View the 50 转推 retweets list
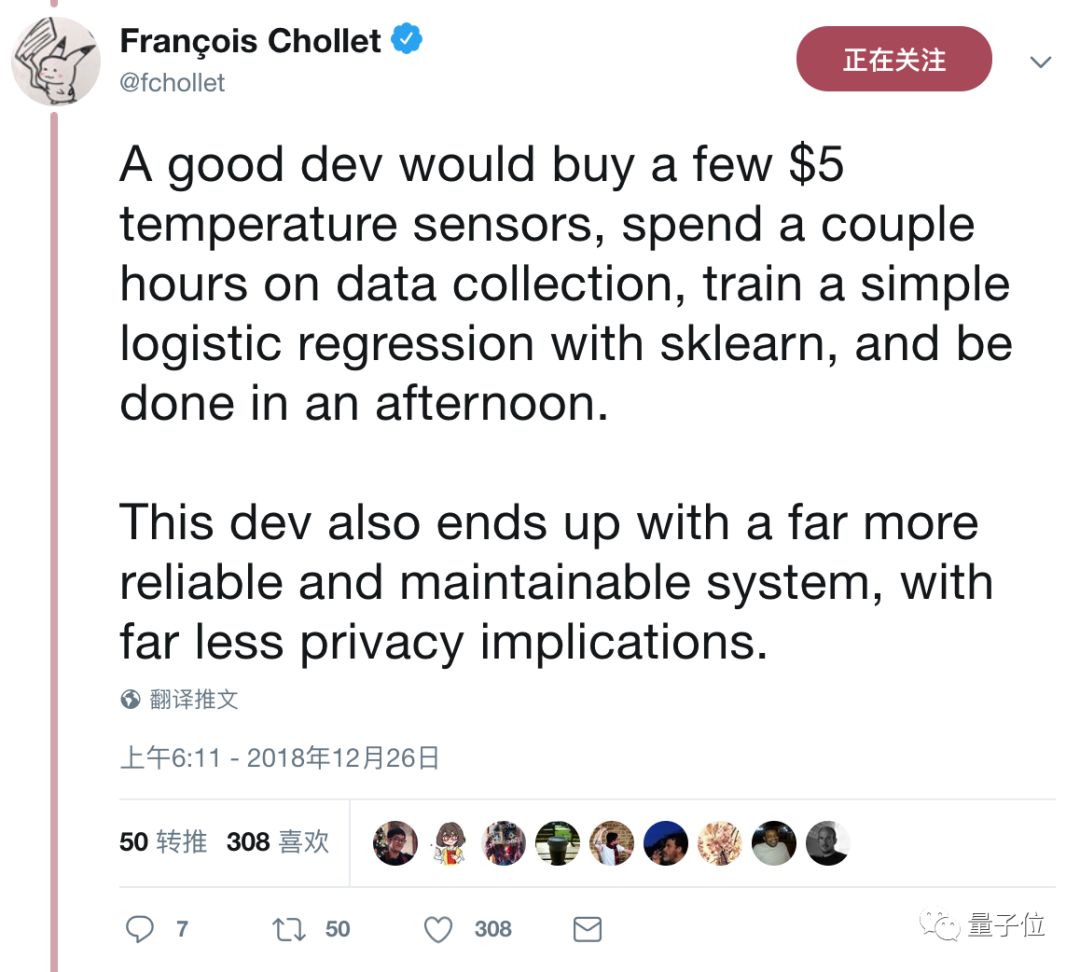This screenshot has height=972, width=1080. [163, 842]
